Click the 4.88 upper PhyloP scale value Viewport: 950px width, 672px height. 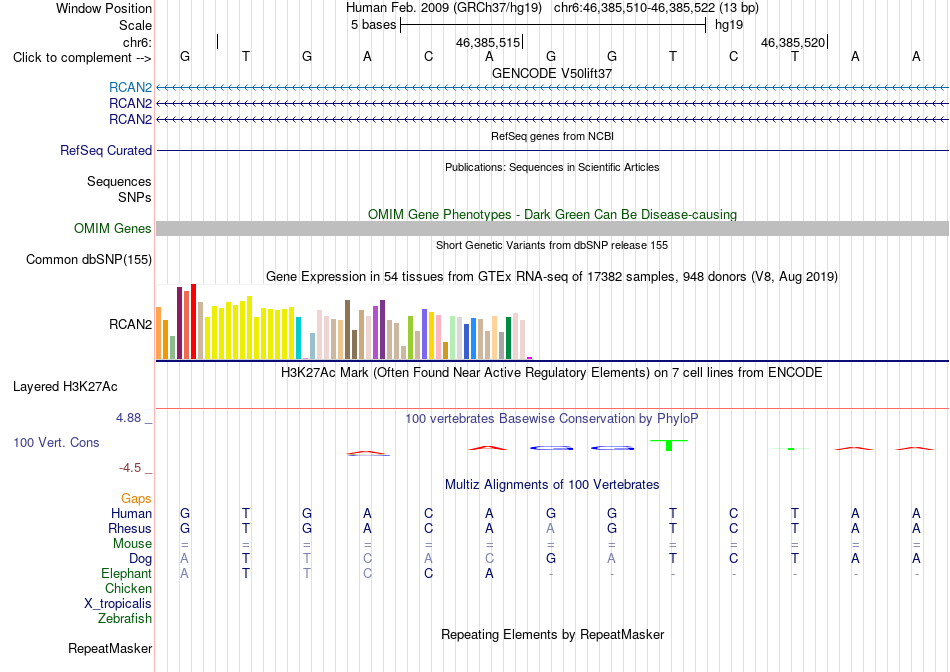(x=128, y=418)
